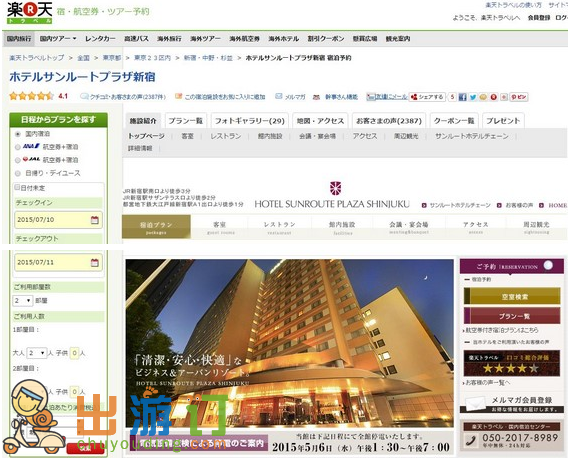This screenshot has height=458, width=568.
Task: Click the check-in date field 2015/07/10
Action: 58,220
